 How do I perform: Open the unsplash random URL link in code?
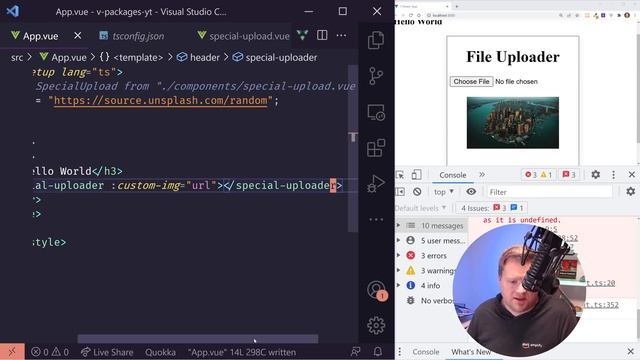160,100
